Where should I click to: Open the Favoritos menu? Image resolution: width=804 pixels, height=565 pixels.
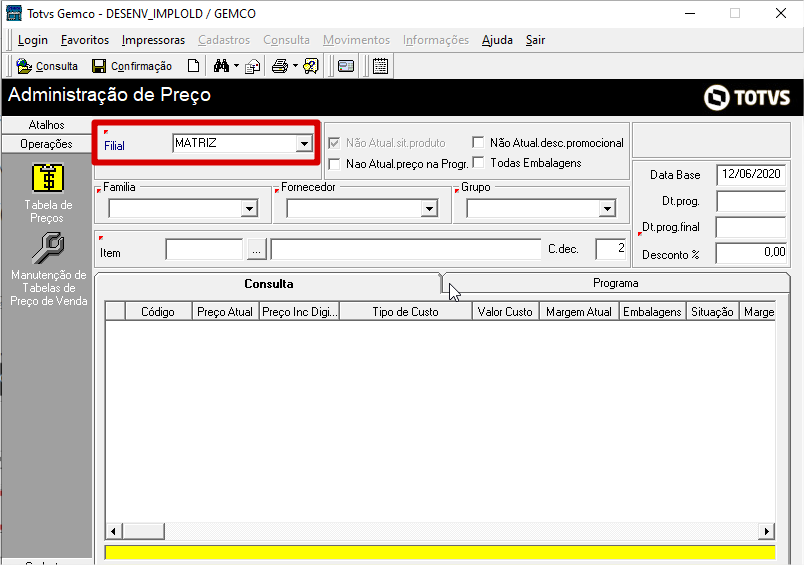(x=85, y=40)
